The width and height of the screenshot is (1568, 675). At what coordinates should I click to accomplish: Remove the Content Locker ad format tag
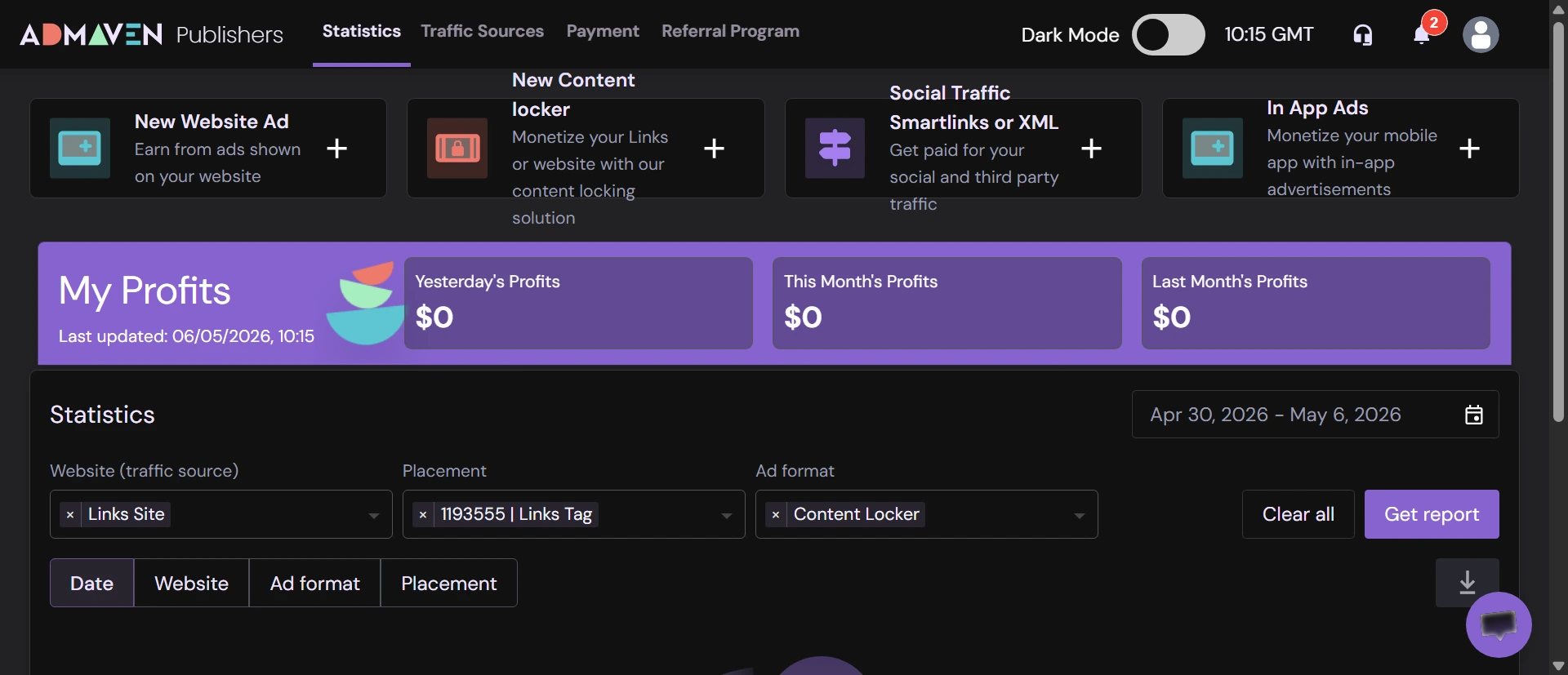click(776, 514)
